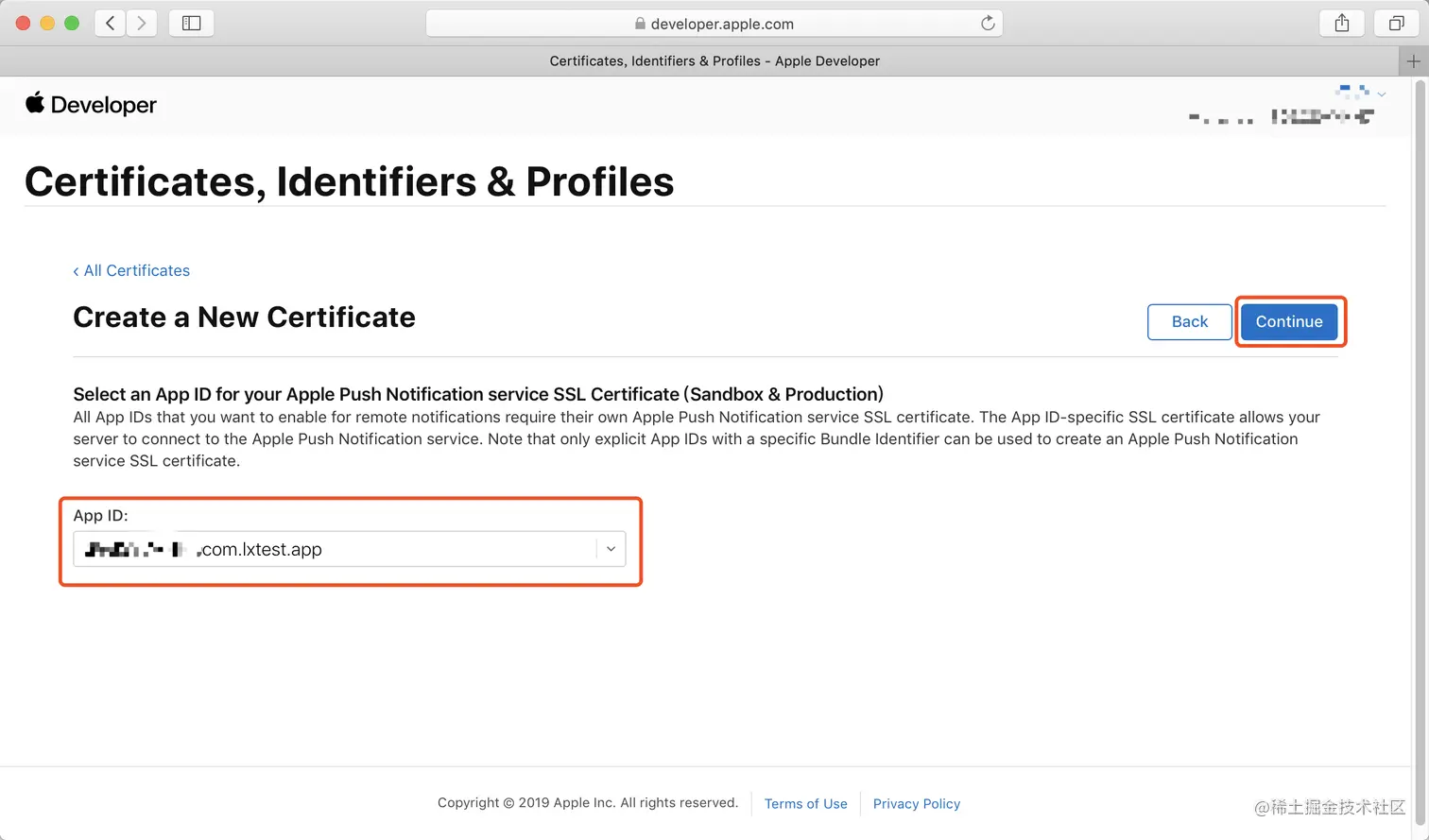The height and width of the screenshot is (840, 1429).
Task: Toggle the Safari sidebar button
Action: click(x=191, y=24)
